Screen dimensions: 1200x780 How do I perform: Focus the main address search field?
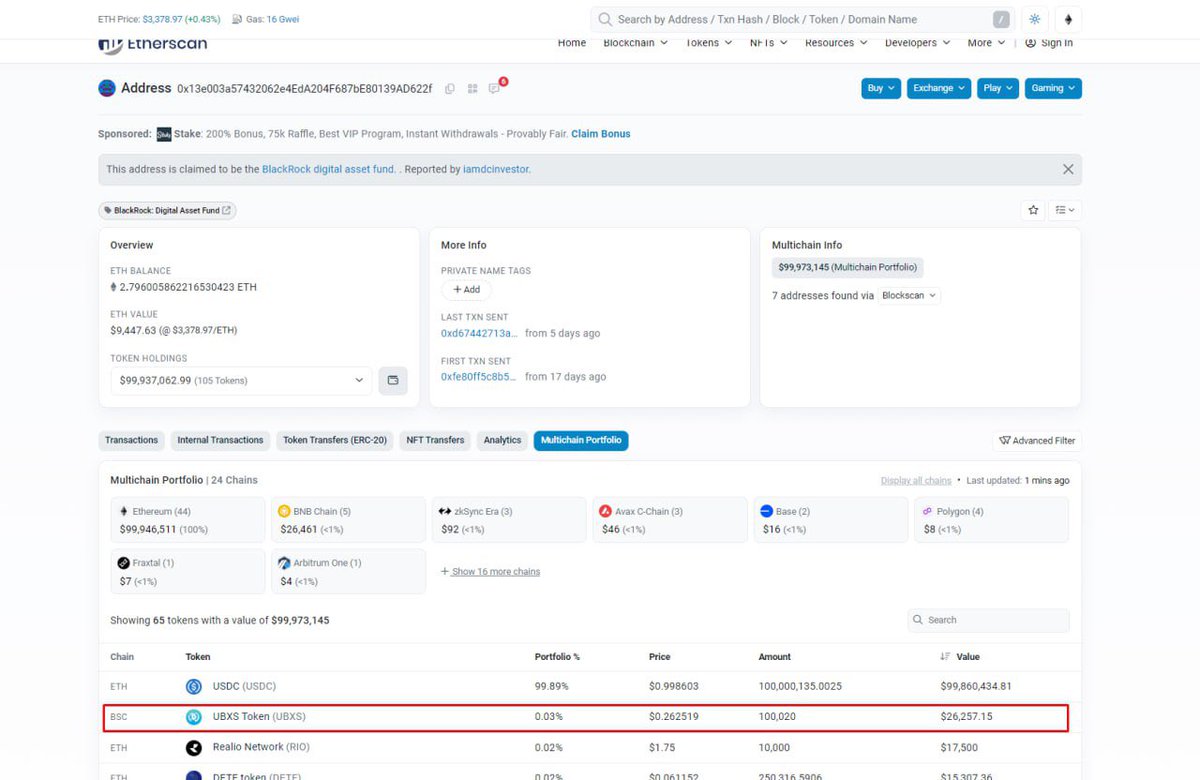802,19
